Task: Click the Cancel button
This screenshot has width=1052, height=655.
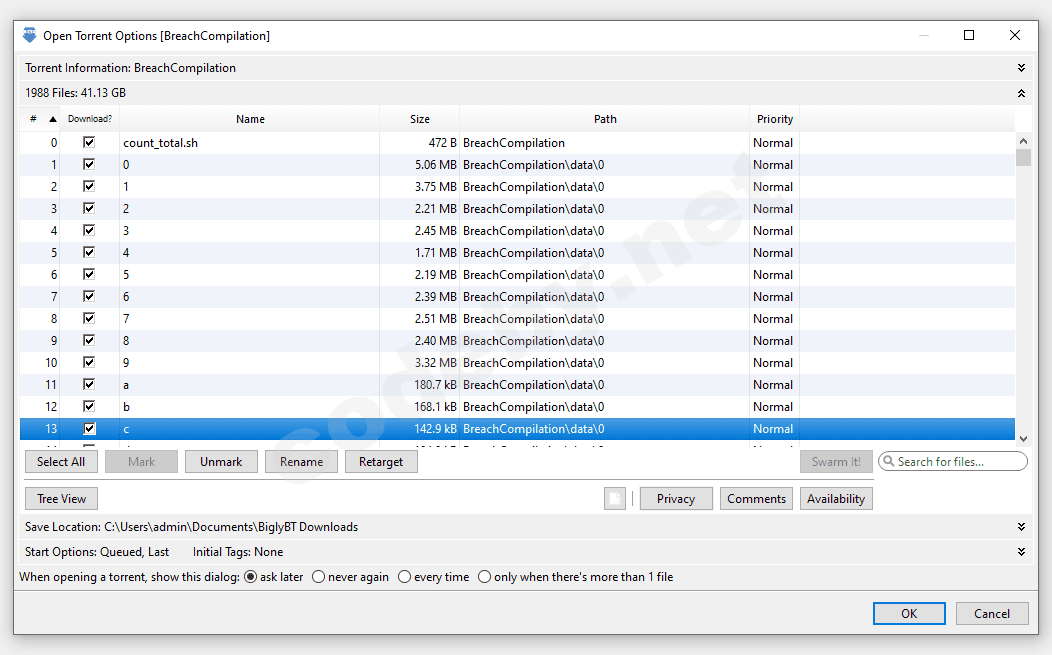Action: [x=992, y=613]
